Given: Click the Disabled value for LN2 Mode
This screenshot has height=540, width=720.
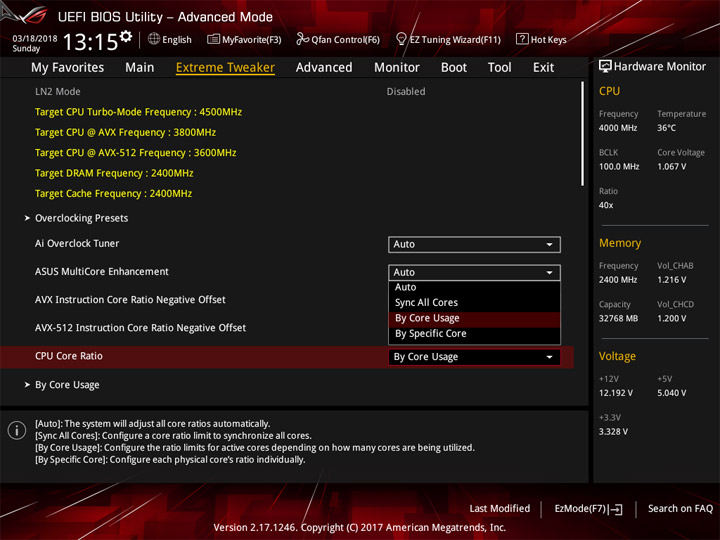Looking at the screenshot, I should coord(405,91).
